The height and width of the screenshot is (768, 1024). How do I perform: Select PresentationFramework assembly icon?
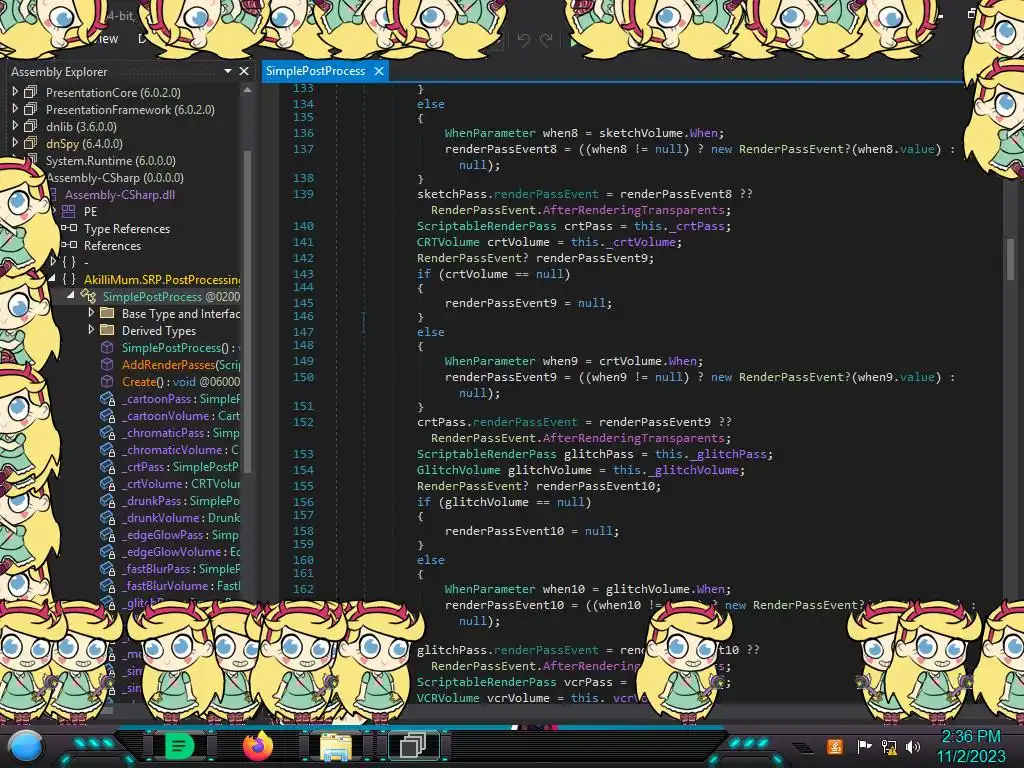click(x=31, y=109)
